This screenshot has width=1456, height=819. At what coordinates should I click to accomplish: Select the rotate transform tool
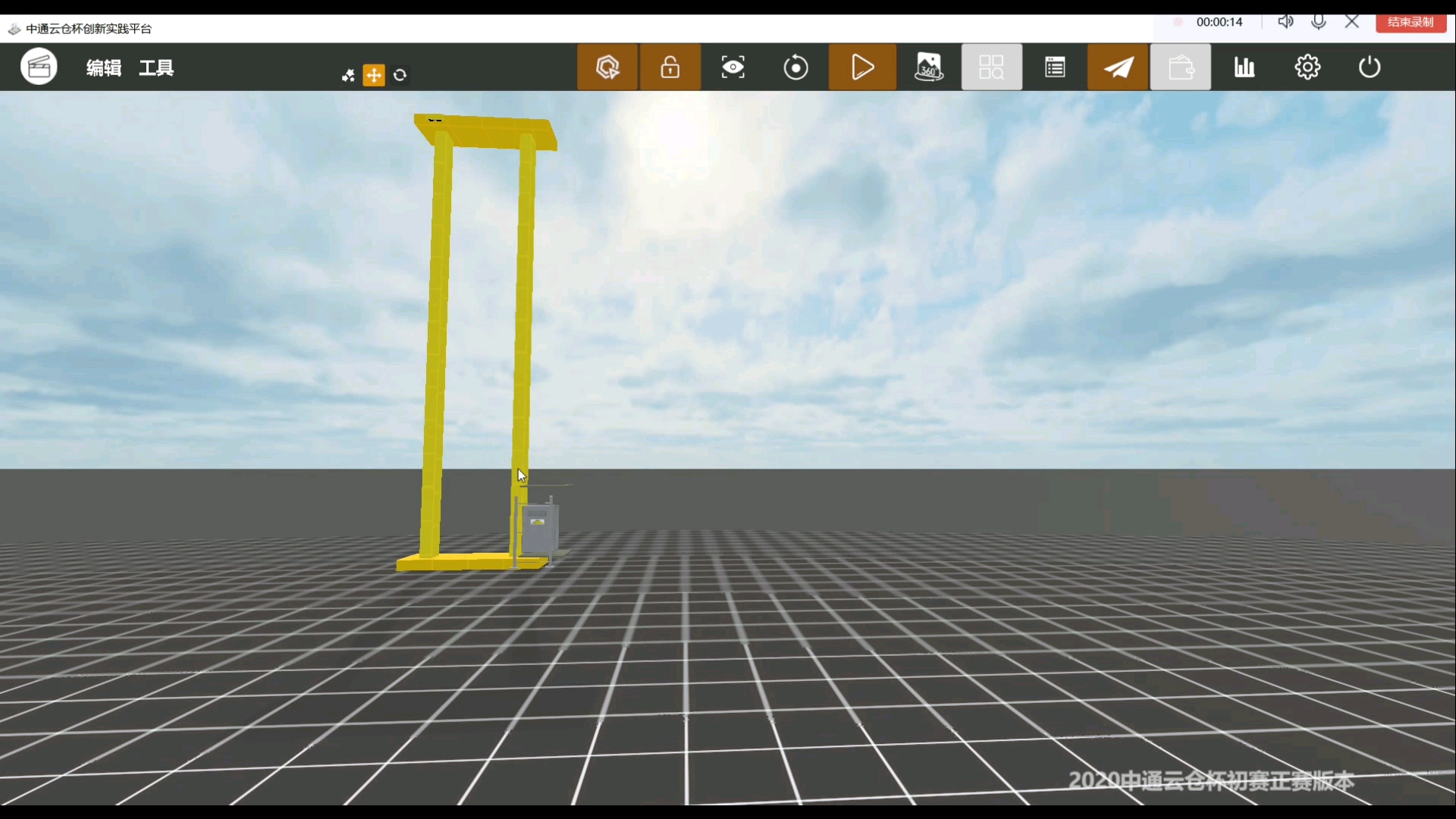coord(400,75)
